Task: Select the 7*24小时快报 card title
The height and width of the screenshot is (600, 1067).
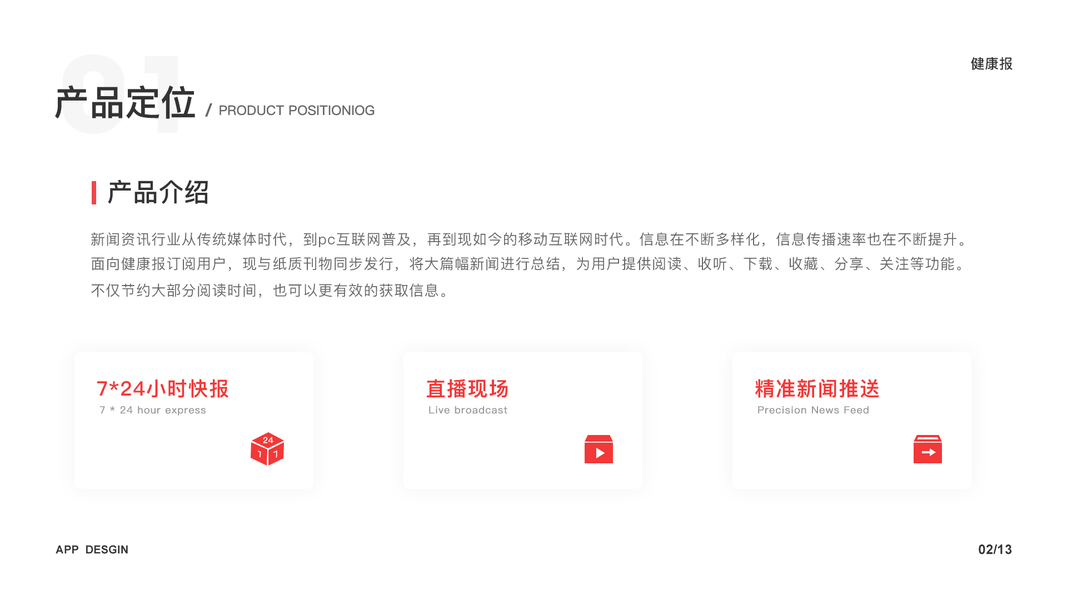Action: [x=163, y=388]
